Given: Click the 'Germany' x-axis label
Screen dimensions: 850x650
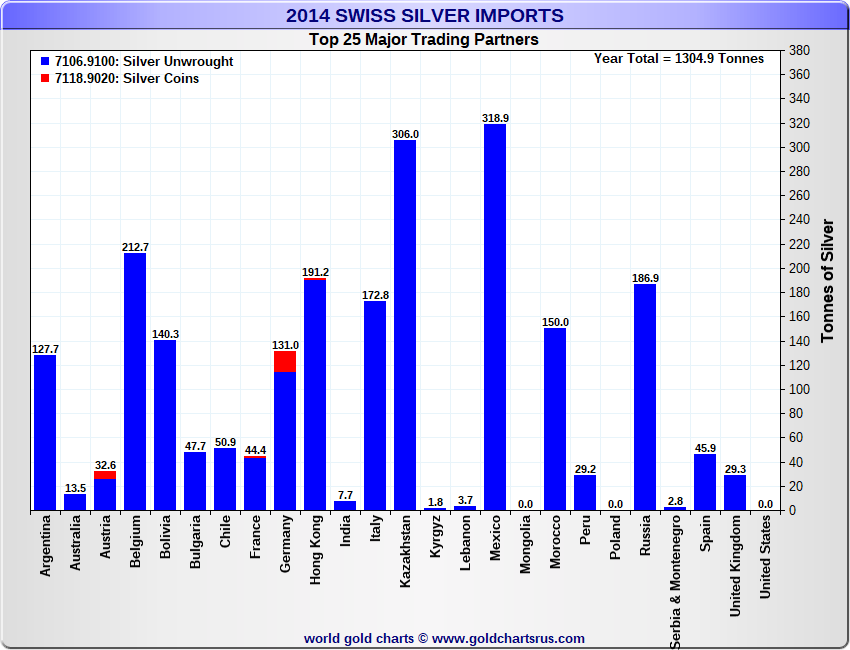Looking at the screenshot, I should pos(285,543).
